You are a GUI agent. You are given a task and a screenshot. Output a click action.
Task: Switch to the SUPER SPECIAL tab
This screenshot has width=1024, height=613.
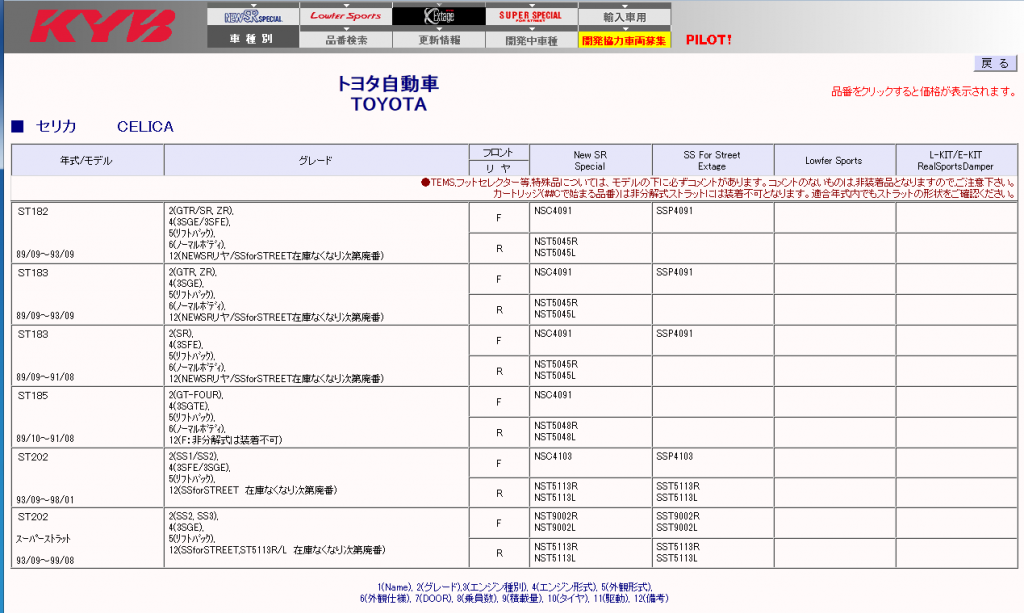click(x=531, y=16)
